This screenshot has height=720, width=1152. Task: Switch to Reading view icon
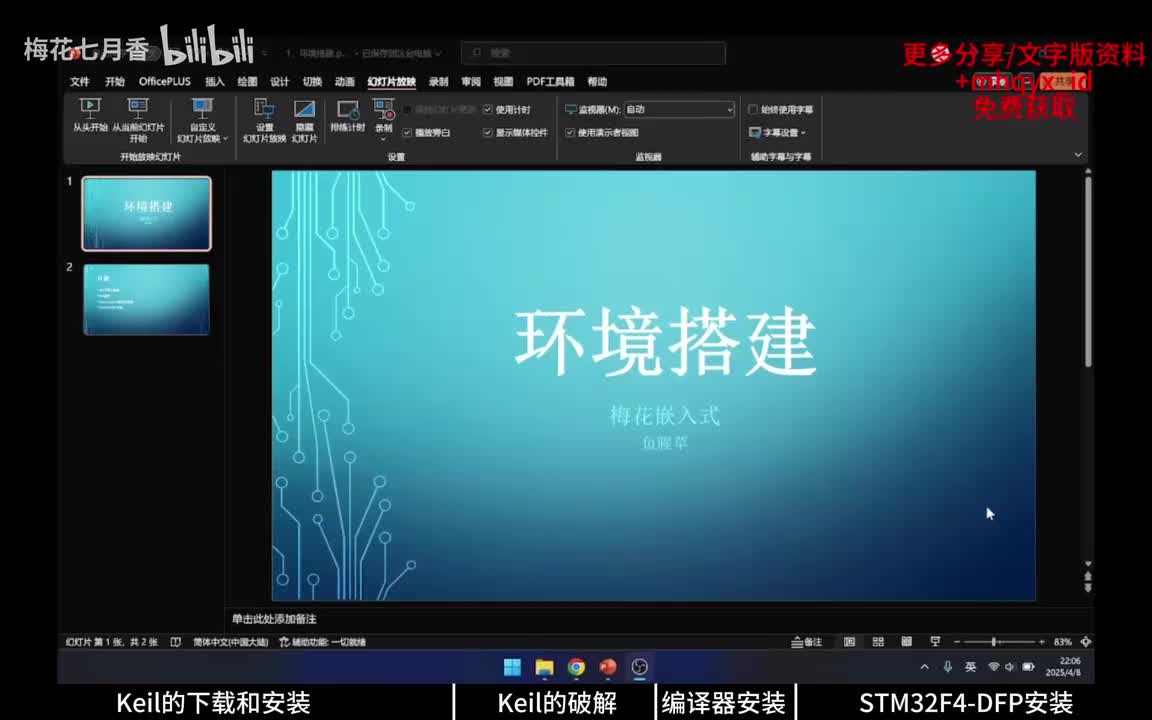[x=907, y=641]
